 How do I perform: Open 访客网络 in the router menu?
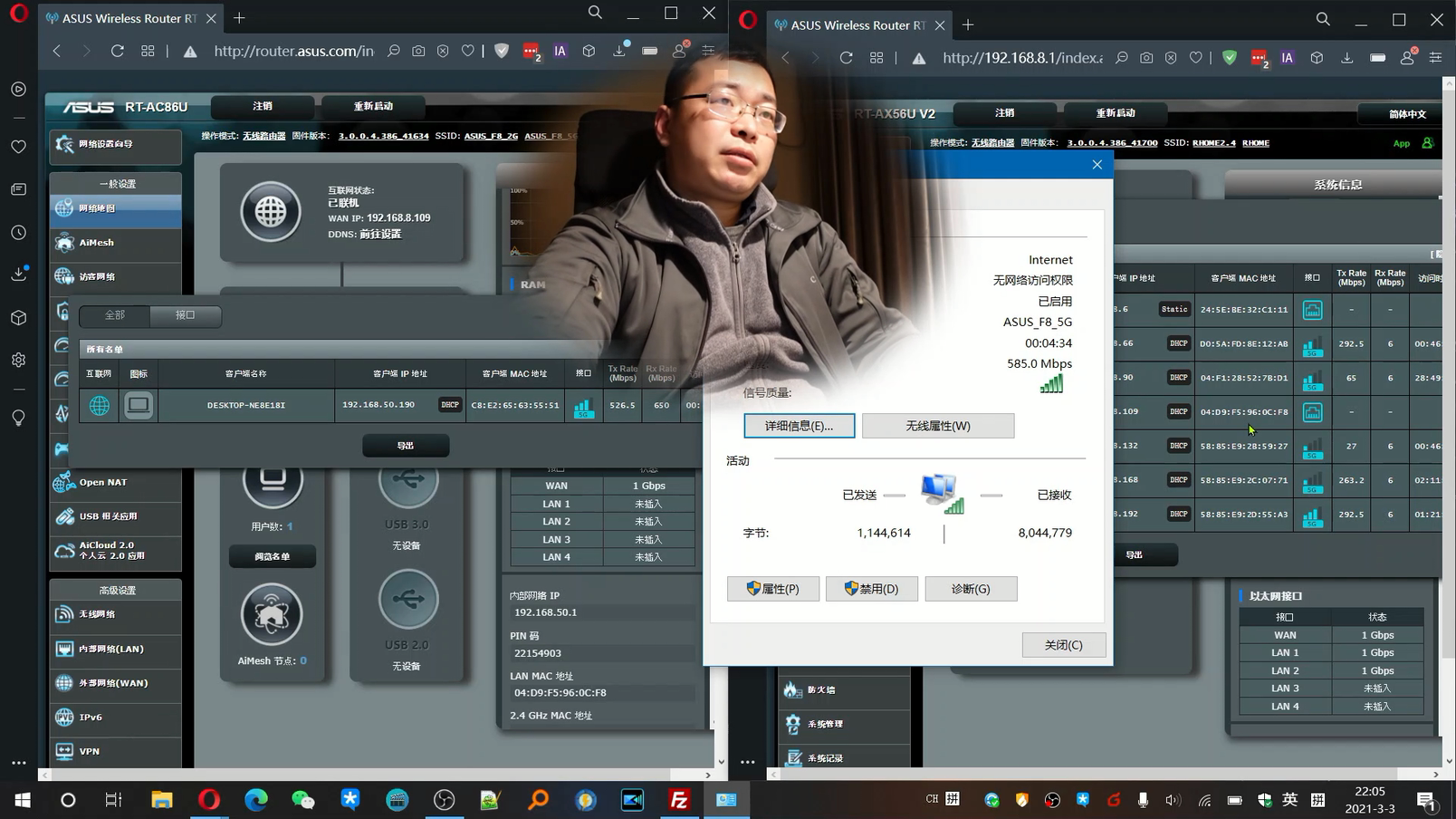pyautogui.click(x=115, y=277)
